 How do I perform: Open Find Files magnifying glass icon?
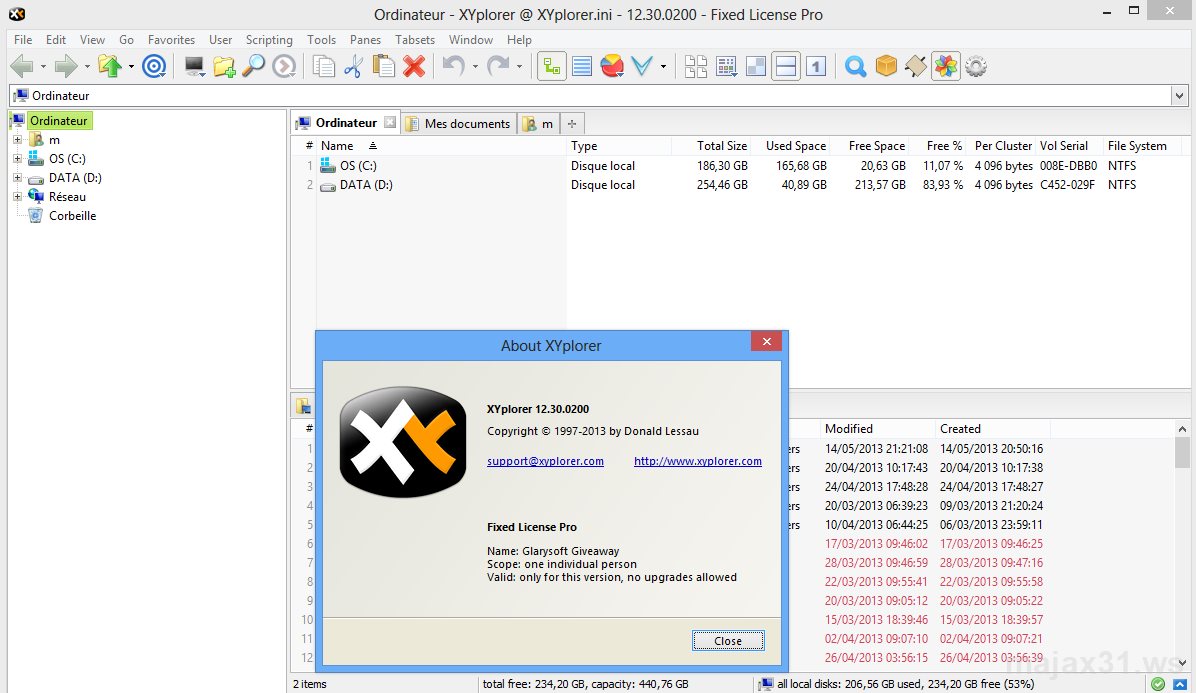click(x=254, y=67)
